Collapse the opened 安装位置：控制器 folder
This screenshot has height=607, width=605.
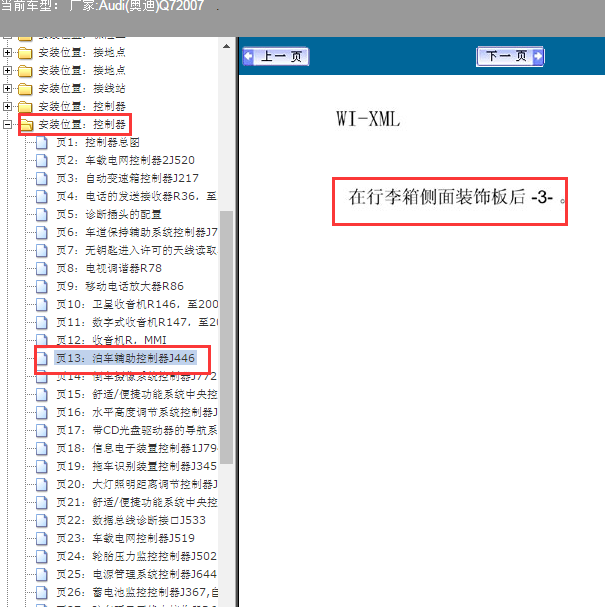pyautogui.click(x=7, y=124)
